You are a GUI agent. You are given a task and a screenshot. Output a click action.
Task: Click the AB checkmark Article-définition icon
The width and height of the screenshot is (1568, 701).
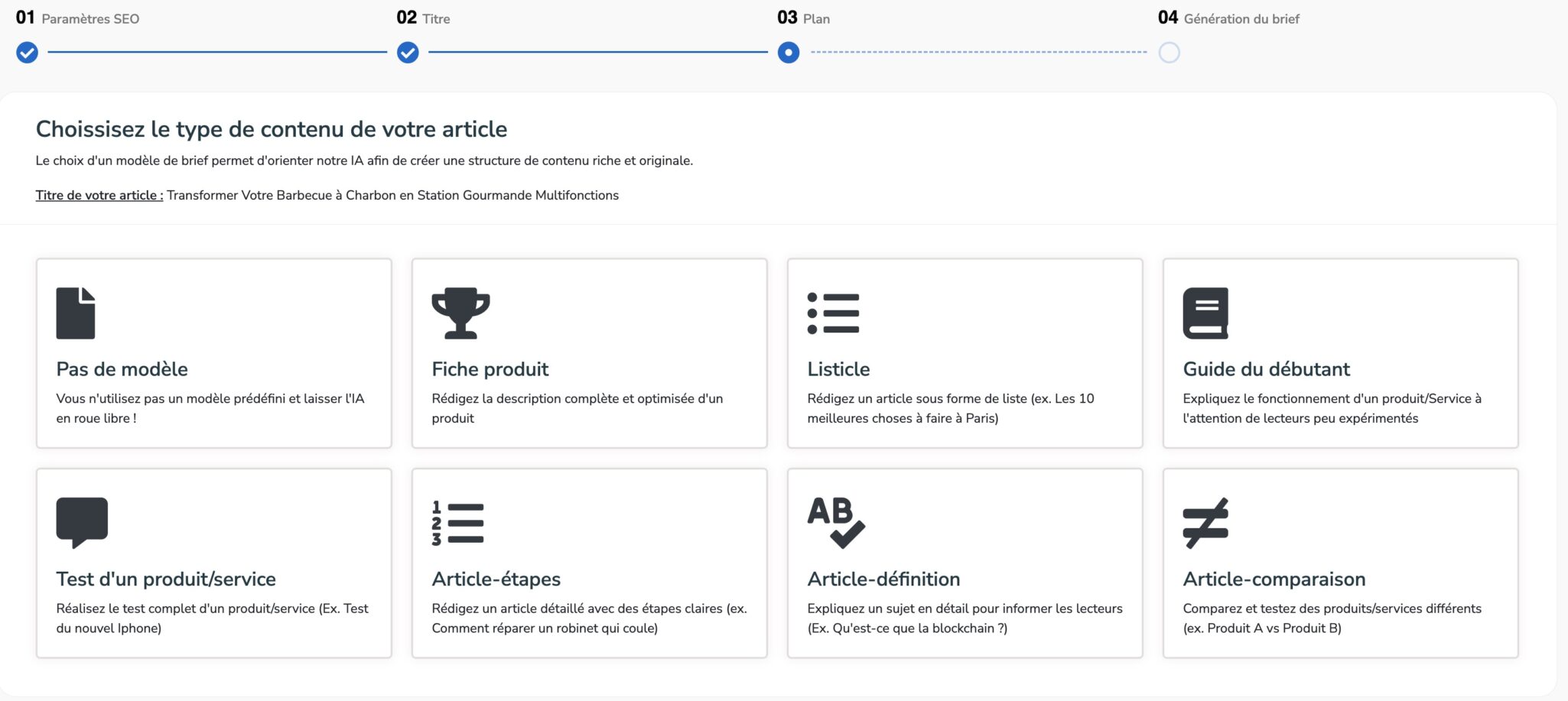[x=835, y=522]
